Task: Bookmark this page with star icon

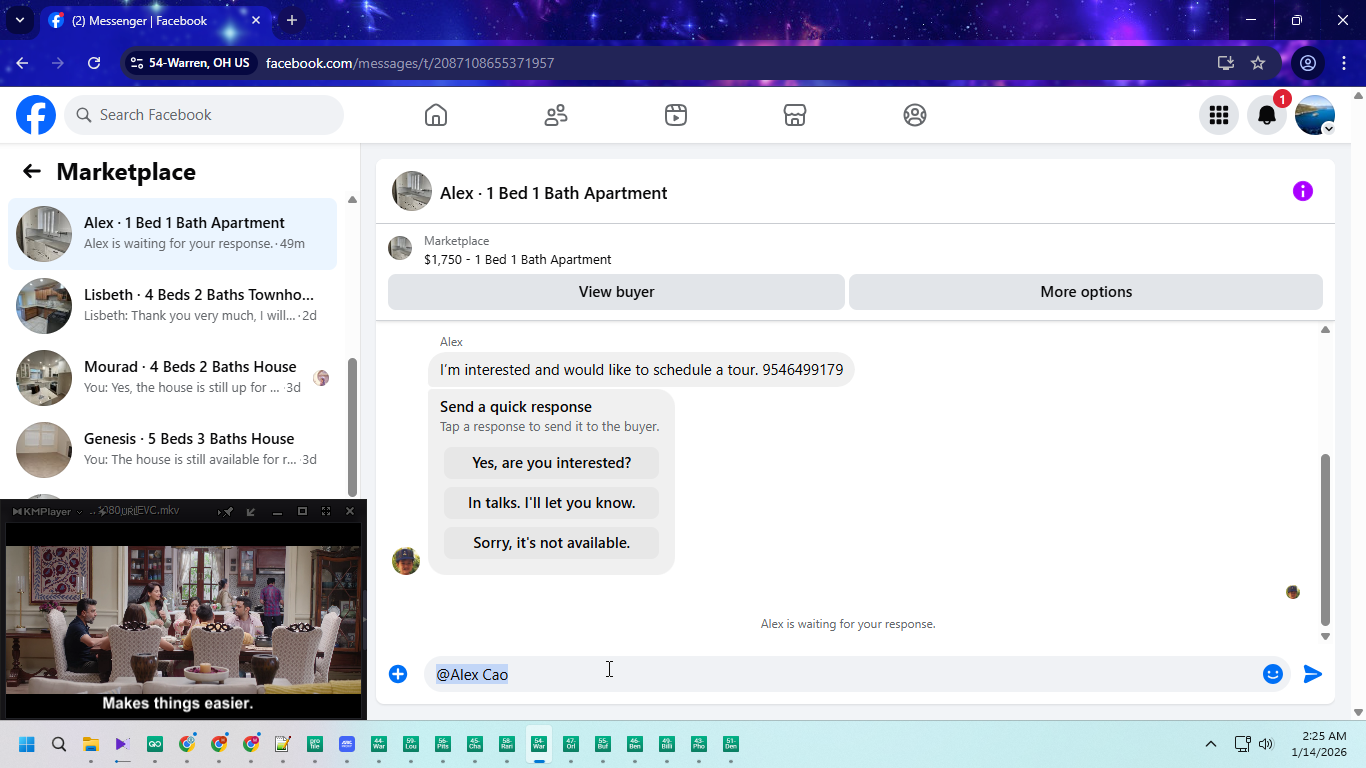Action: [x=1258, y=63]
